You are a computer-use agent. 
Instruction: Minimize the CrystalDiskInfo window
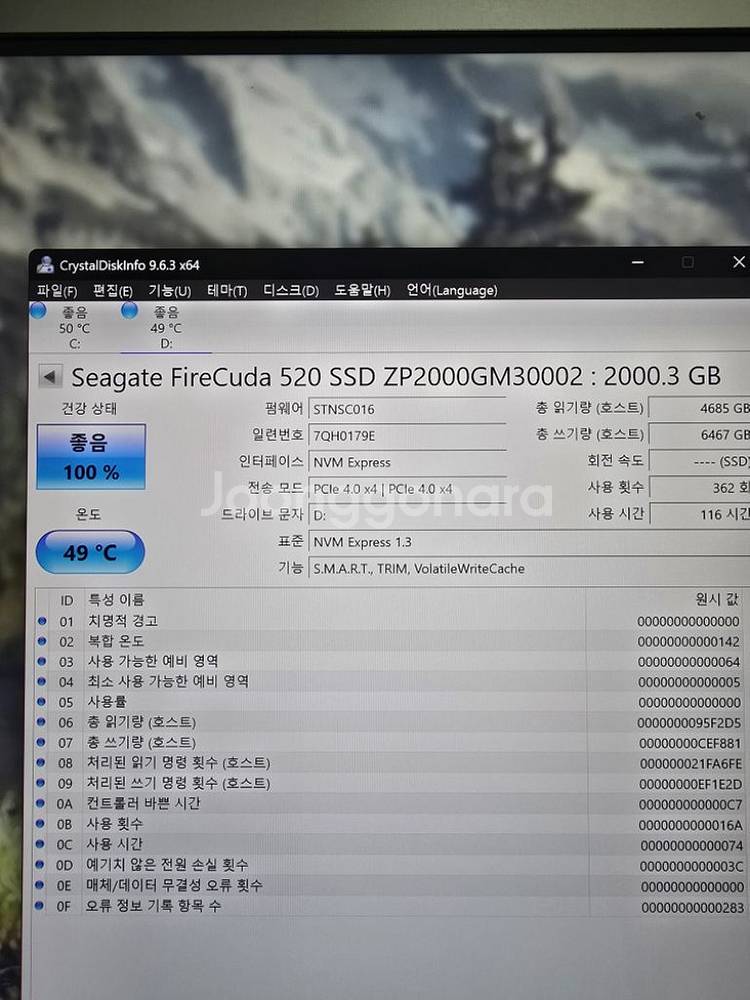(x=638, y=262)
